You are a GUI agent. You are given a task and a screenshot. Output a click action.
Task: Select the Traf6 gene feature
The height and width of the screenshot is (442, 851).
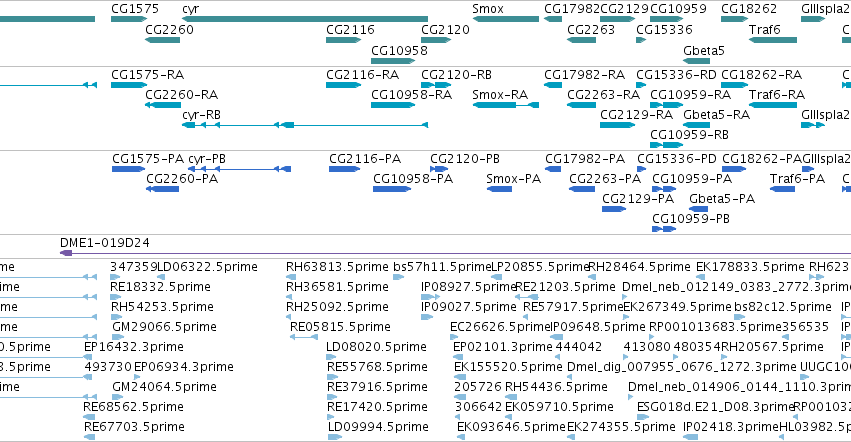pyautogui.click(x=773, y=40)
